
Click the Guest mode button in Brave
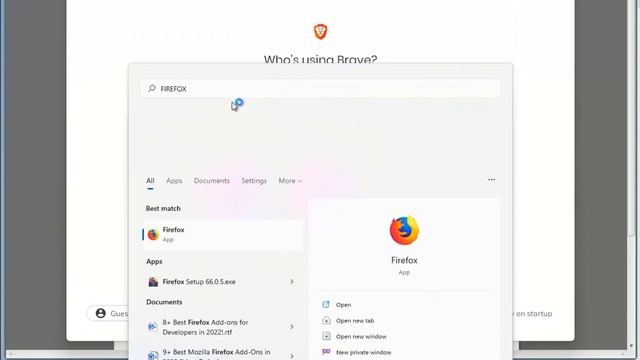coord(108,313)
